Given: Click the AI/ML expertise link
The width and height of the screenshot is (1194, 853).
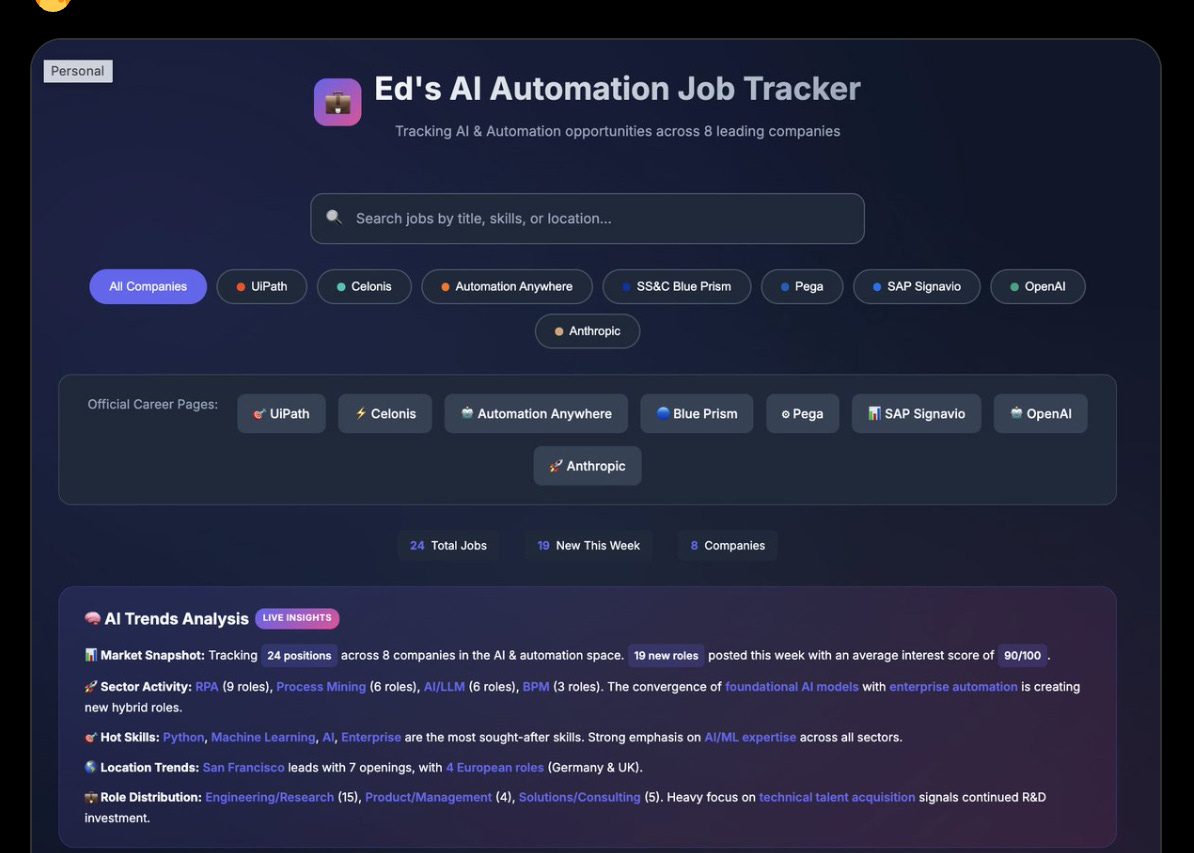Looking at the screenshot, I should coord(750,737).
